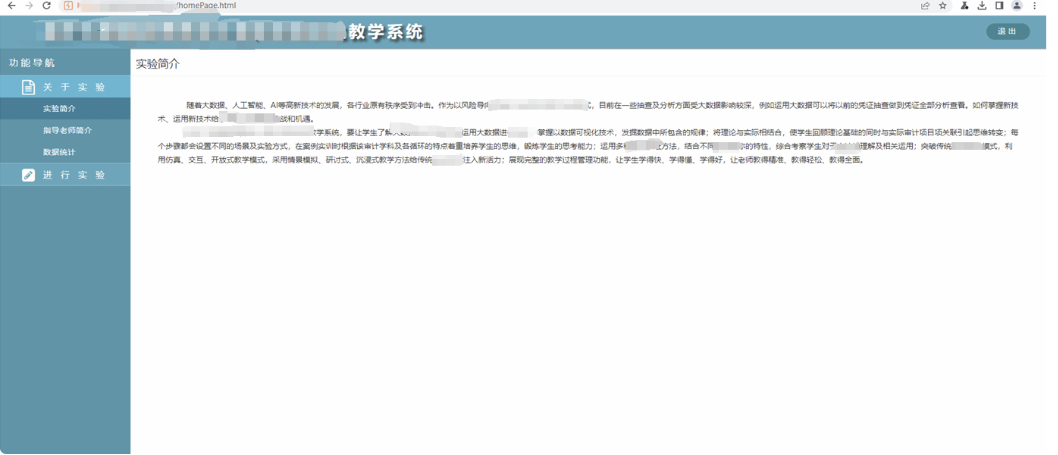This screenshot has height=455, width=1058.
Task: Click the browser forward arrow
Action: point(28,5)
